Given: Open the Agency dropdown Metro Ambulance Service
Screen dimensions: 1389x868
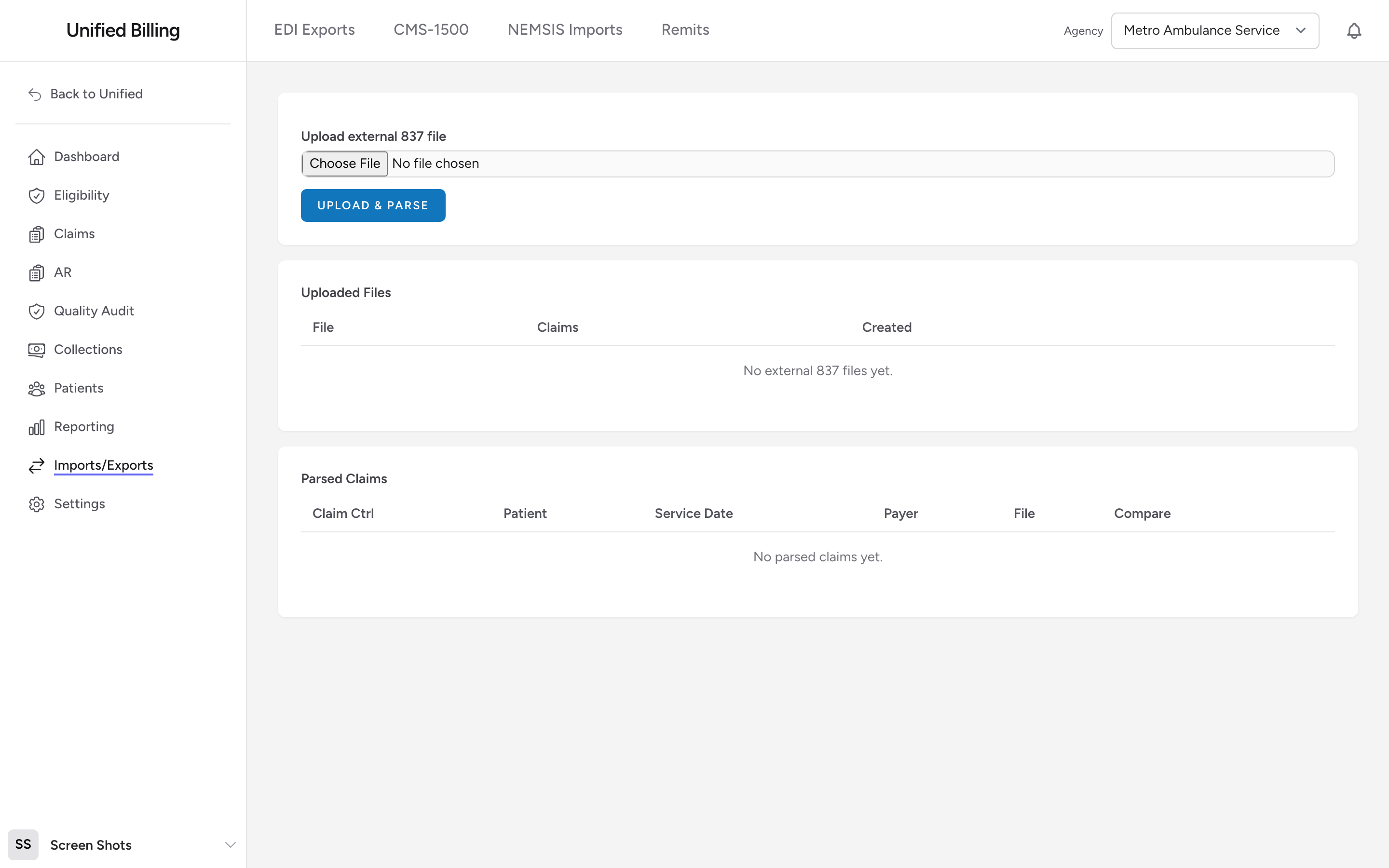Looking at the screenshot, I should tap(1214, 30).
